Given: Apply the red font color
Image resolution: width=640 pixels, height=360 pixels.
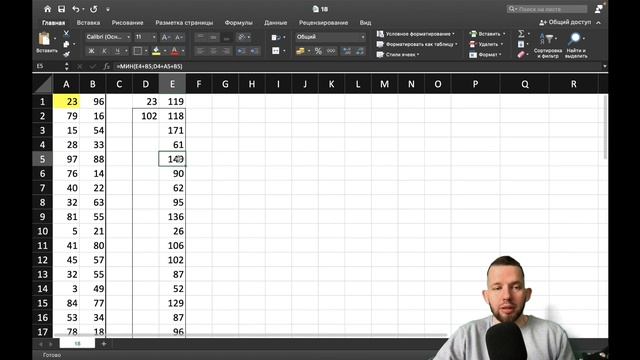Looking at the screenshot, I should (x=175, y=51).
